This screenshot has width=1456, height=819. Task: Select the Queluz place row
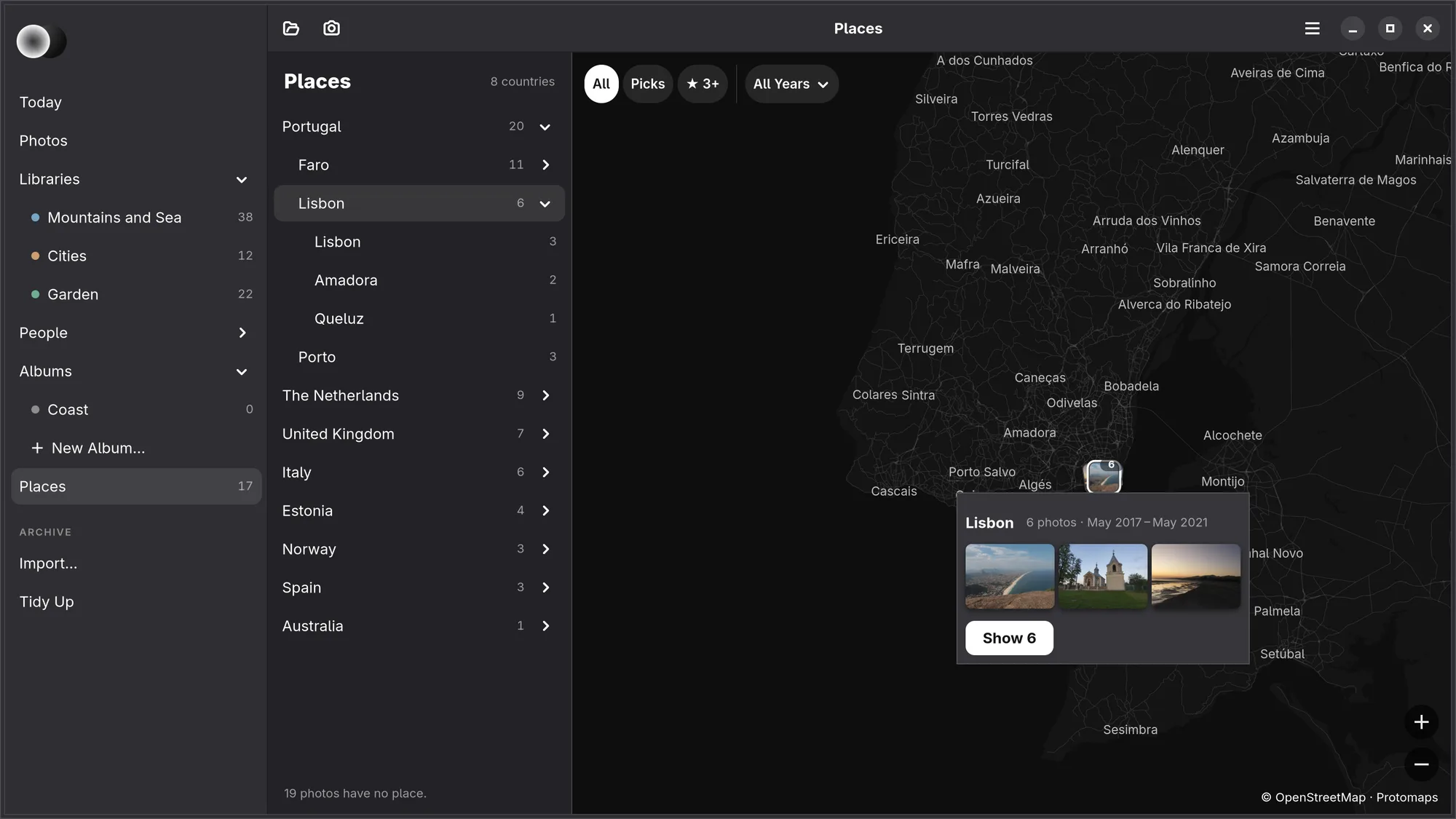point(419,319)
